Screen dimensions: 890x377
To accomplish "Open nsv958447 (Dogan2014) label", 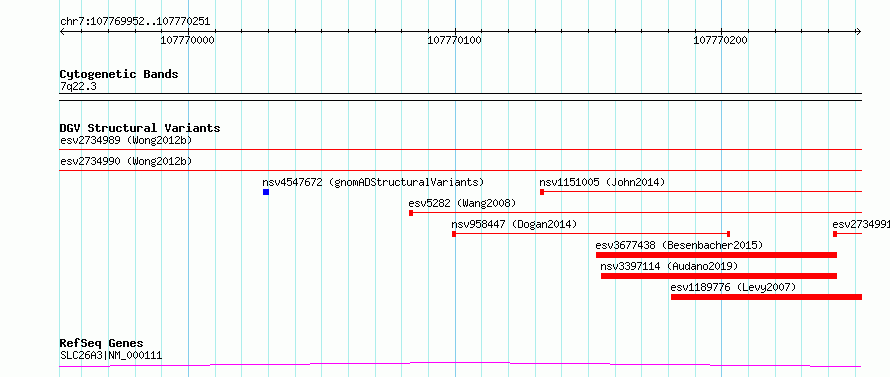I will click(x=514, y=224).
